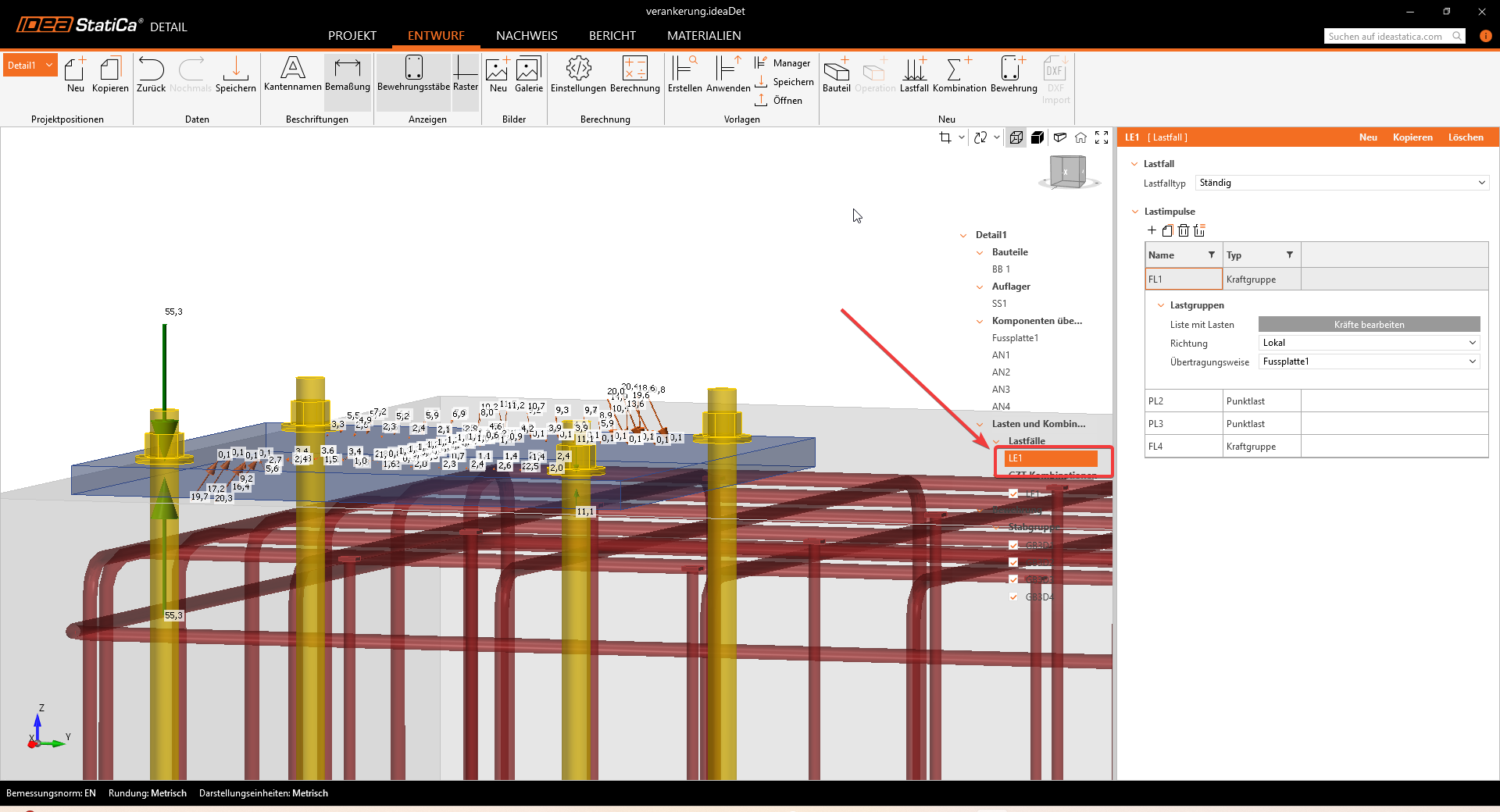The width and height of the screenshot is (1500, 812).
Task: Click Bemaßung dimension tool
Action: tap(347, 74)
